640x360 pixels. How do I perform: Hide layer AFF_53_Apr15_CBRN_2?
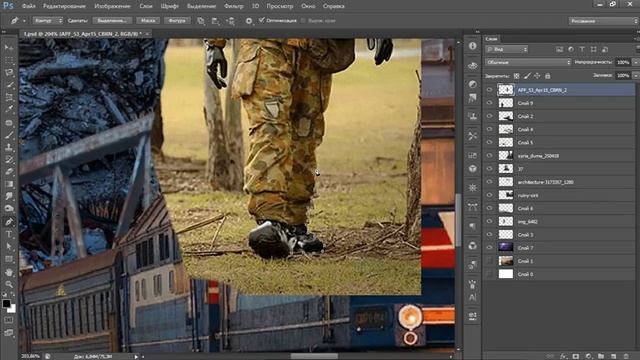click(x=489, y=90)
